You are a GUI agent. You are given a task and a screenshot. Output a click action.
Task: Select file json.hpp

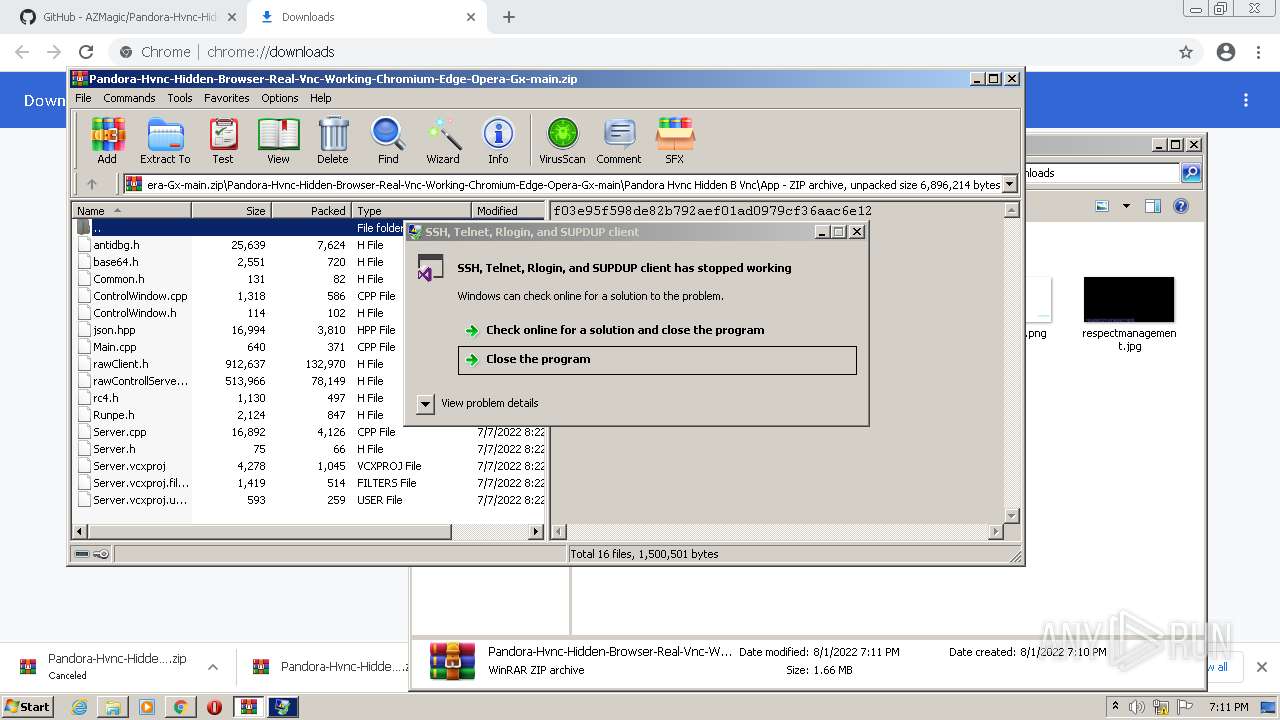point(114,330)
